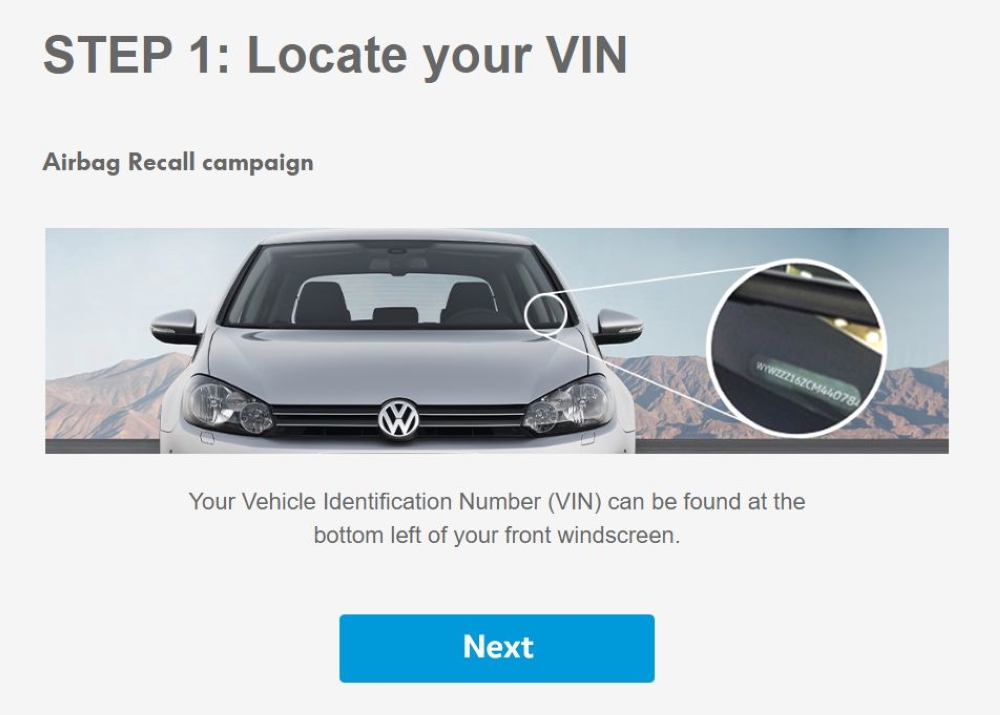Click the blue Next button
Viewport: 1000px width, 715px height.
click(x=496, y=648)
